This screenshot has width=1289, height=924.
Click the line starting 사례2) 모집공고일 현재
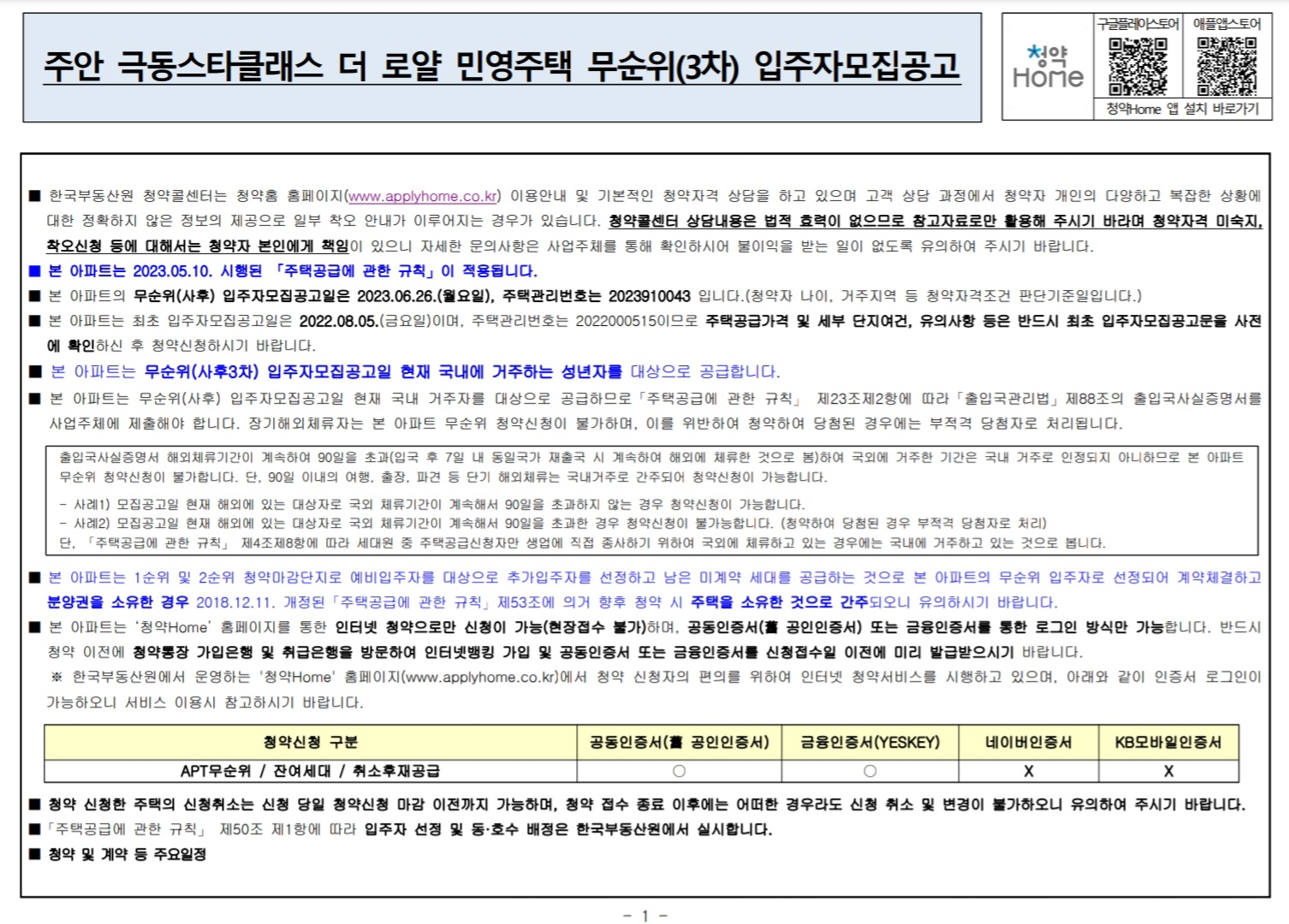point(553,523)
